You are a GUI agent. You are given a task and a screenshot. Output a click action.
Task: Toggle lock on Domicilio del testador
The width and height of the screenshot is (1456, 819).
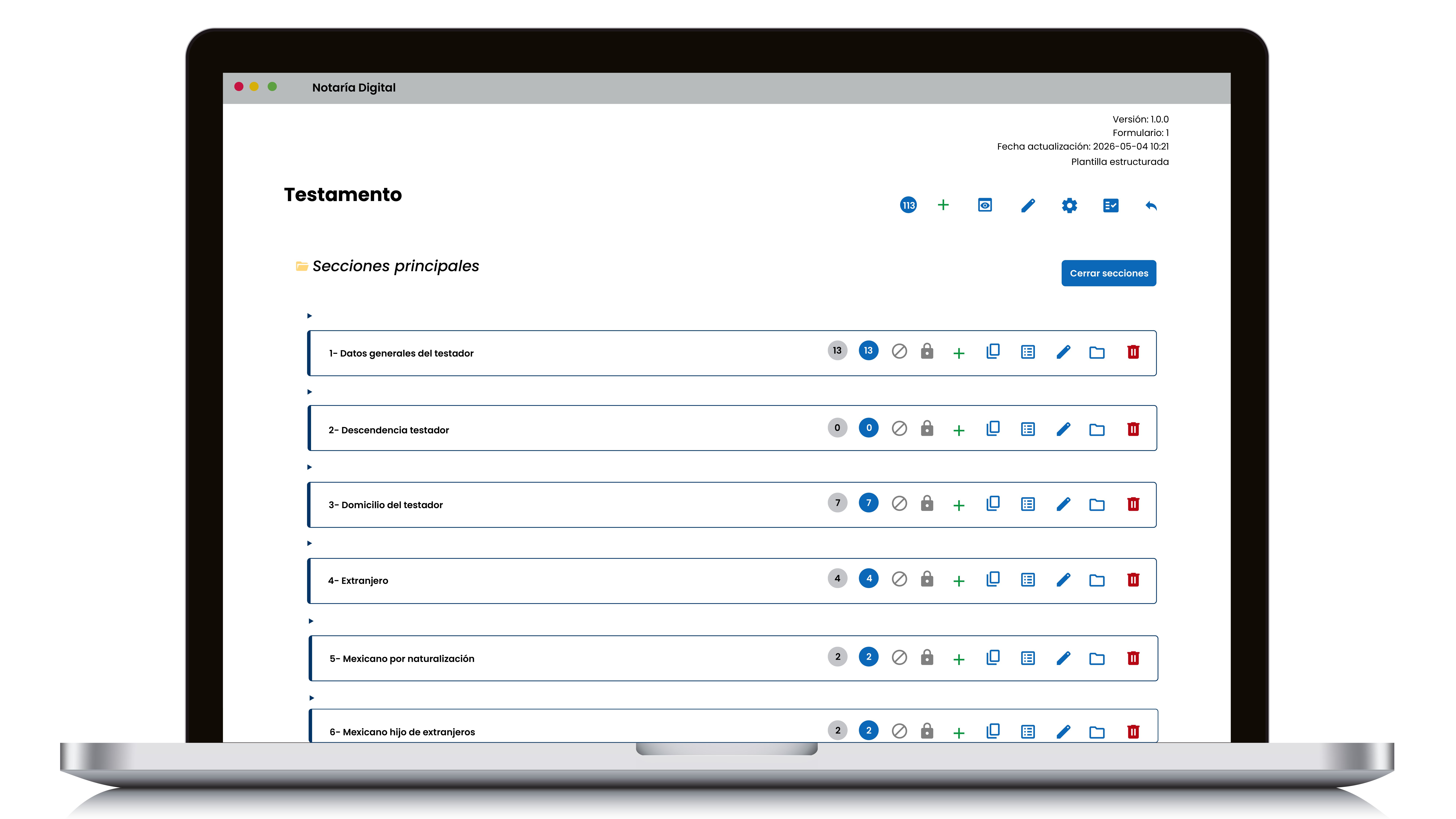pos(927,503)
